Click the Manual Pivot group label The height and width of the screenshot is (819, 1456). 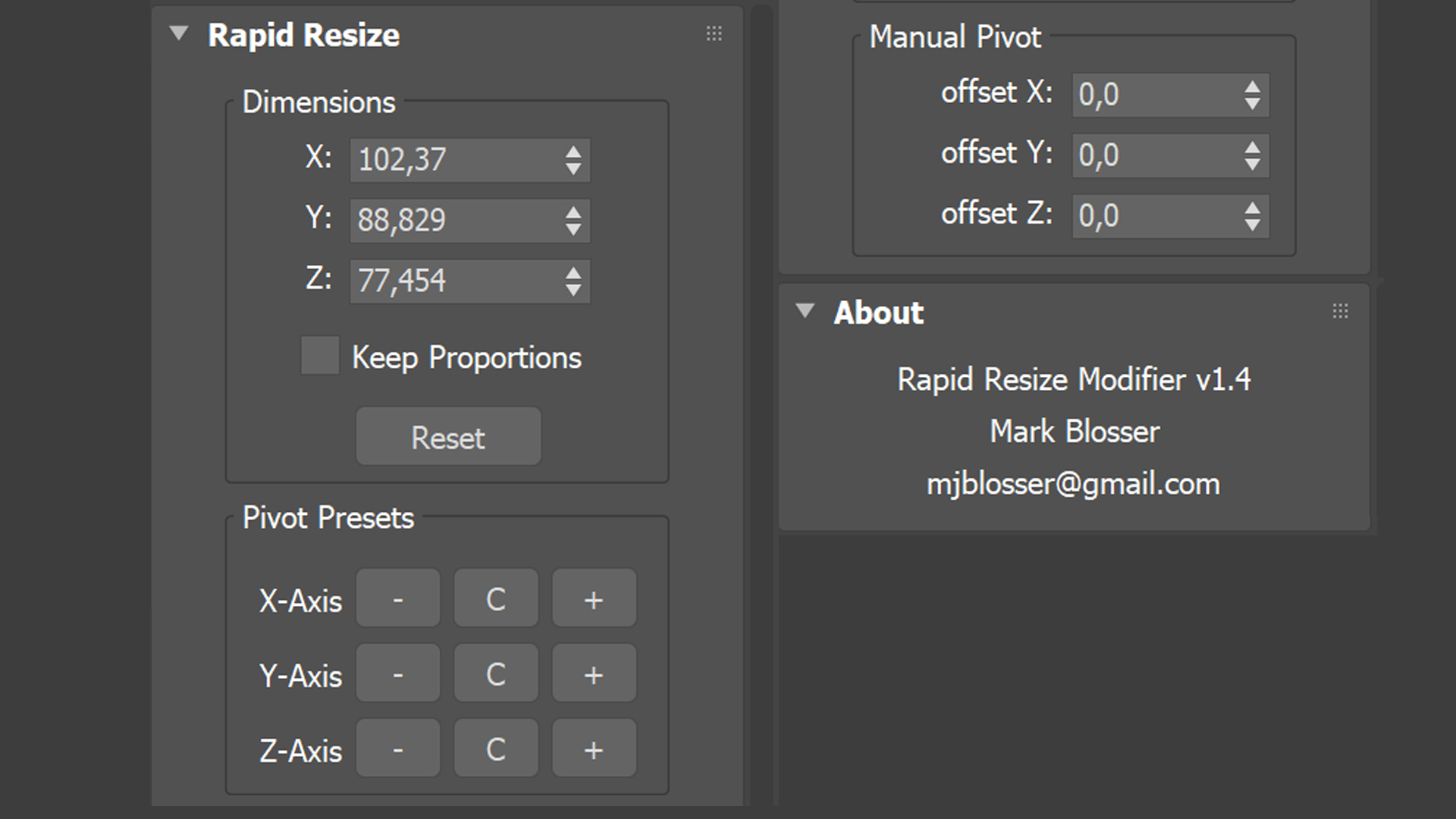tap(955, 37)
